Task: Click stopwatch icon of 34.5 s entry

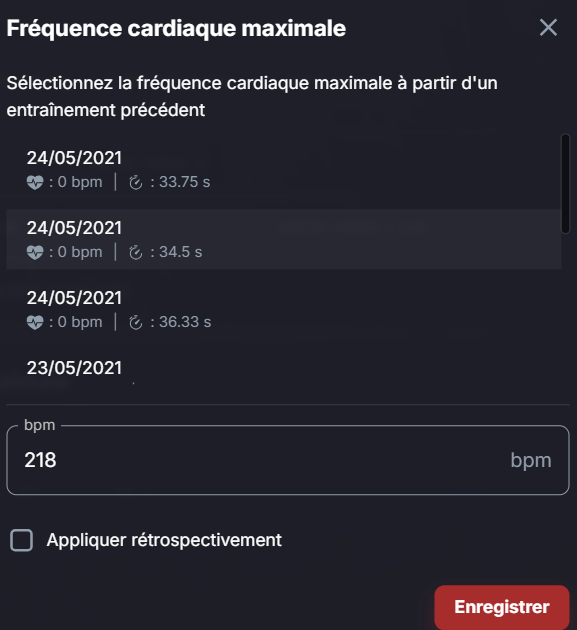Action: click(136, 252)
